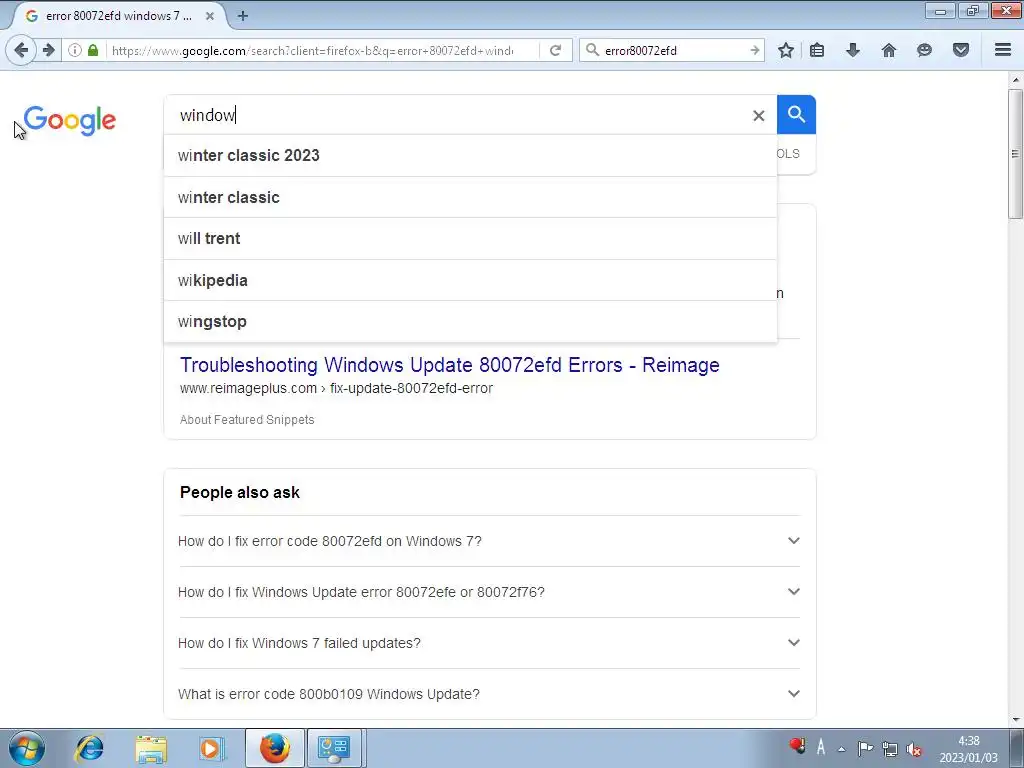Clear the Google search box with X
Viewport: 1024px width, 768px height.
[x=758, y=116]
